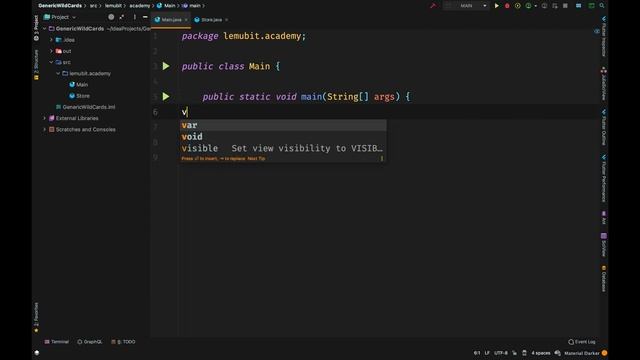Close the Main.java tab

pos(186,20)
